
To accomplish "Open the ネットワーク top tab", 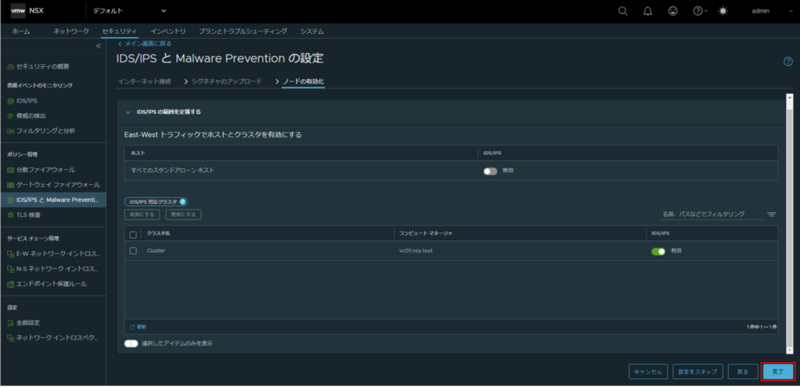I will click(x=71, y=31).
